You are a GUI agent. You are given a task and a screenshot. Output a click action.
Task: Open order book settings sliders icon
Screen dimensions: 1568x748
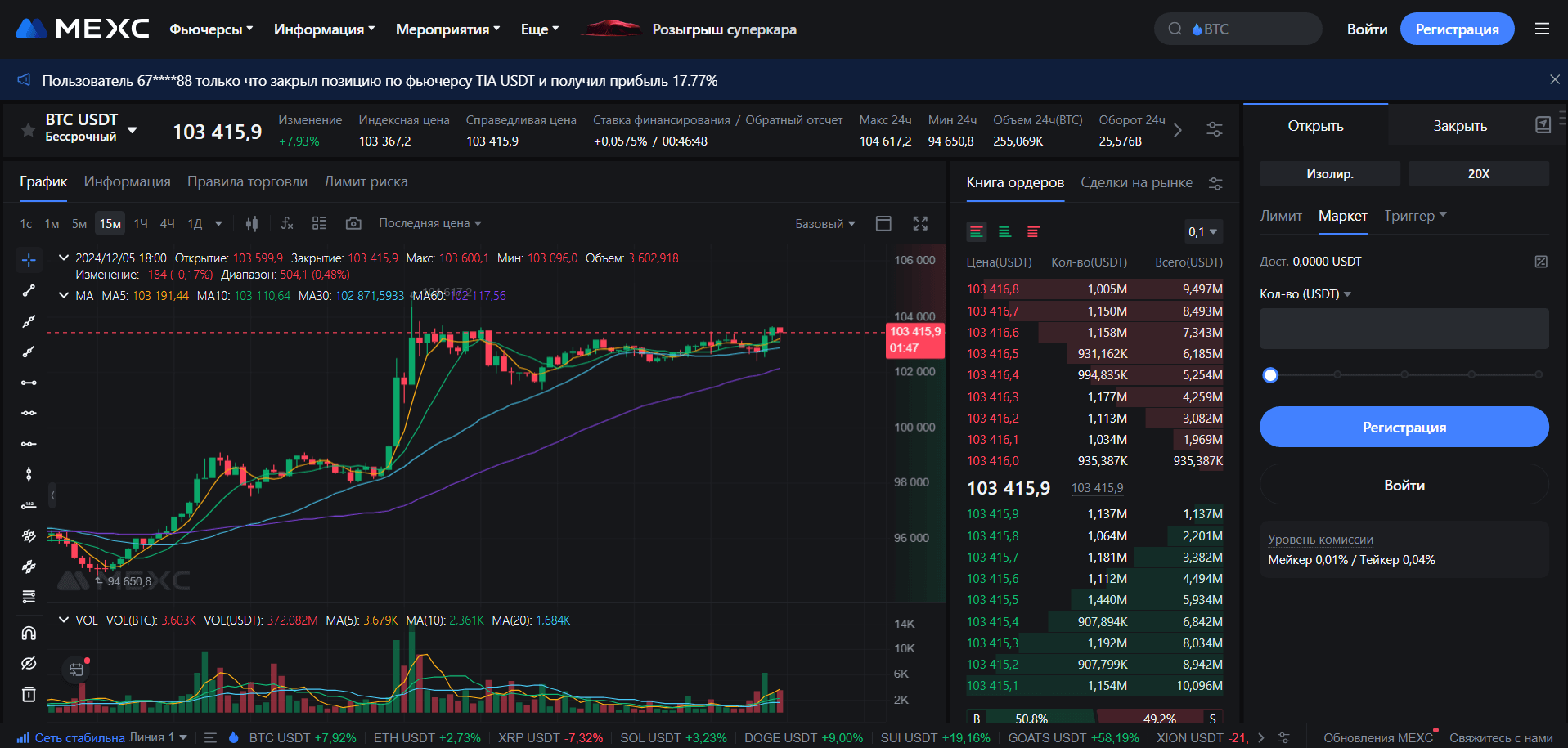click(1215, 183)
